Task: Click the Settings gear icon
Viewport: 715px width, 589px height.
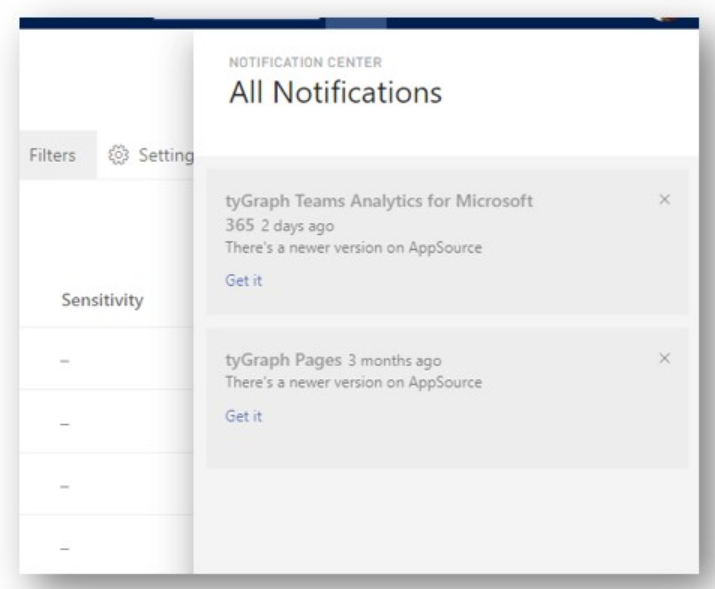Action: pos(119,155)
